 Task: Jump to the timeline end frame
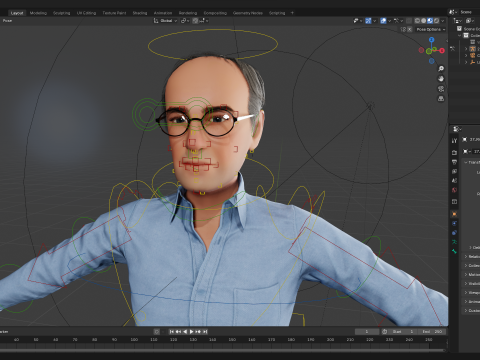[x=205, y=332]
